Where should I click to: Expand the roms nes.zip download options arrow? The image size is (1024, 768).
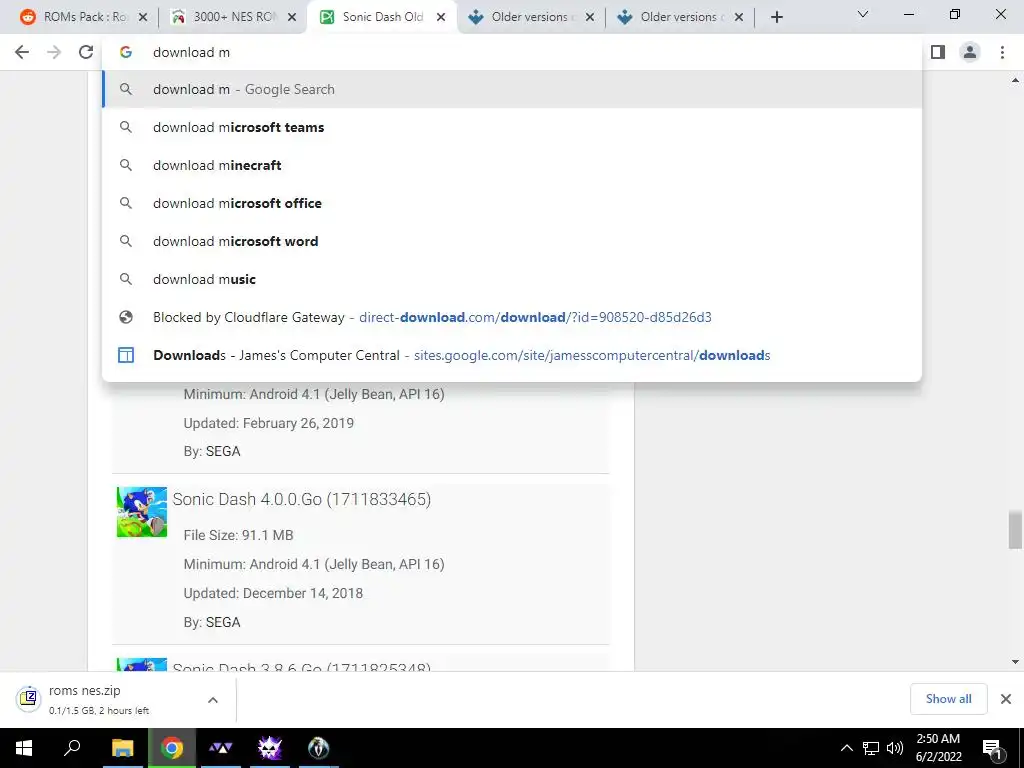click(x=213, y=699)
